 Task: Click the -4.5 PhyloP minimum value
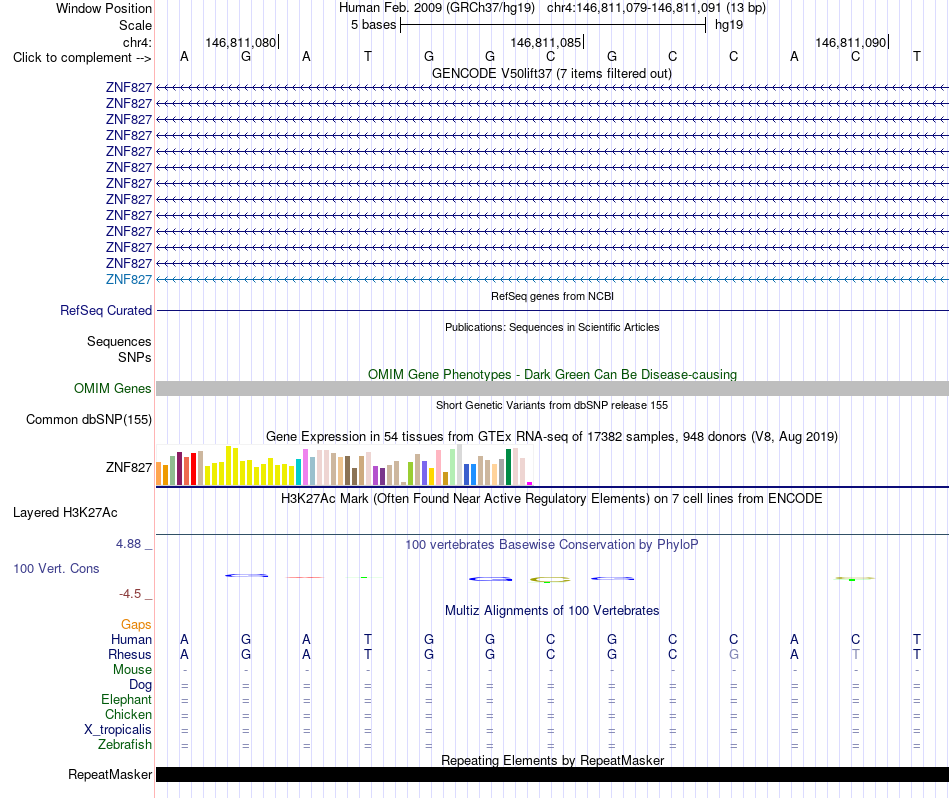pos(130,594)
